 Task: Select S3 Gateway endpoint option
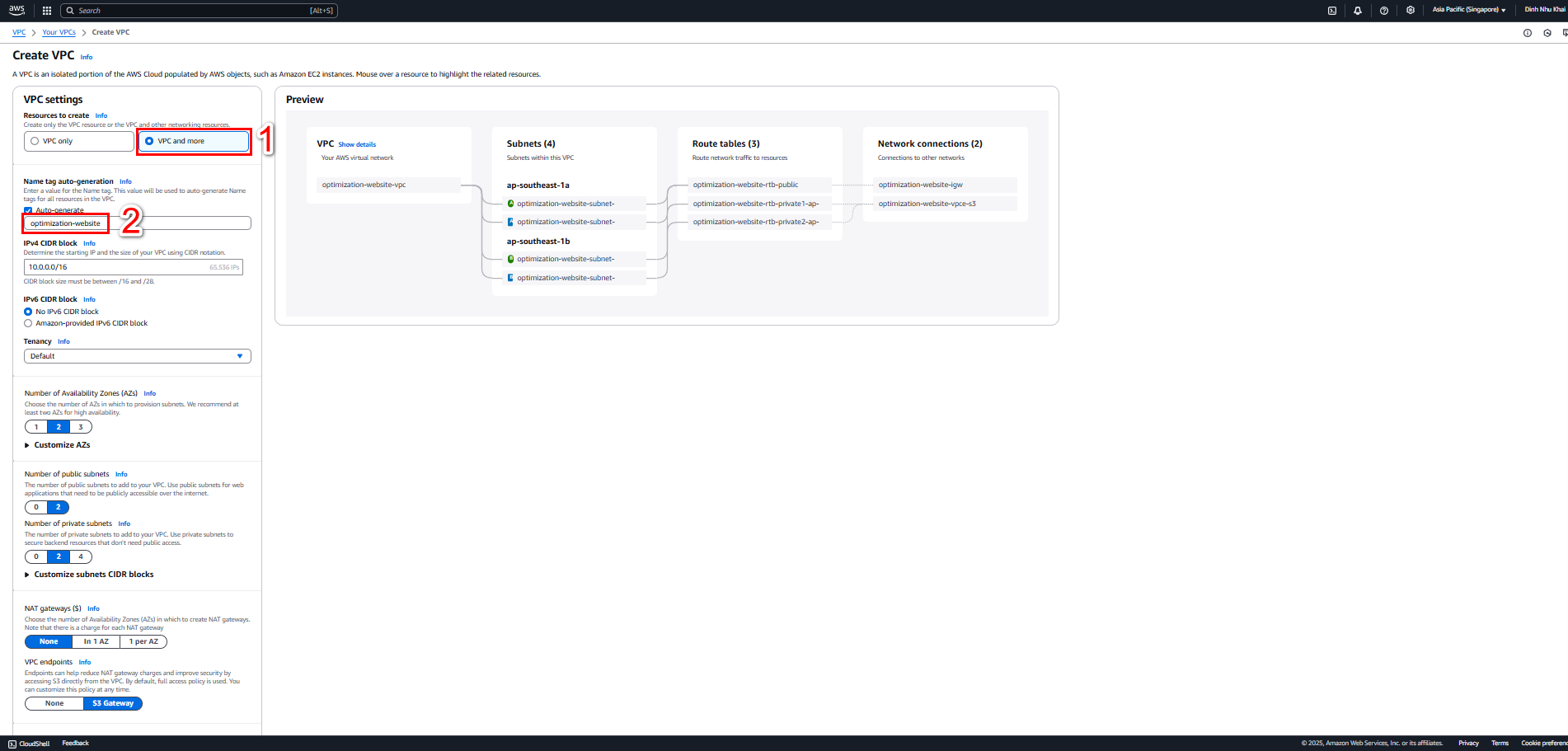tap(113, 703)
